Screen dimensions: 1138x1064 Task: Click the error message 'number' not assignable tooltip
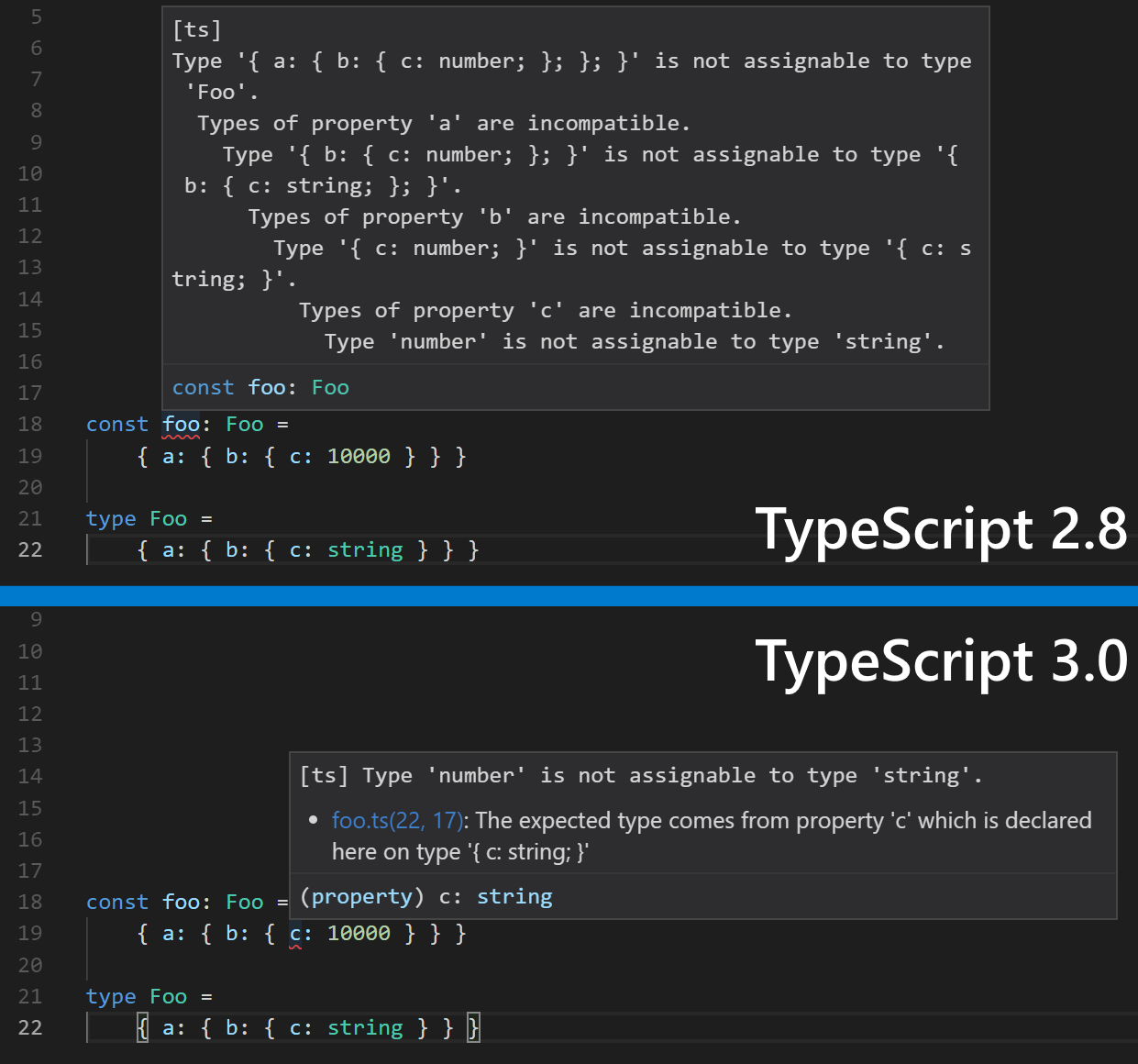(x=642, y=775)
